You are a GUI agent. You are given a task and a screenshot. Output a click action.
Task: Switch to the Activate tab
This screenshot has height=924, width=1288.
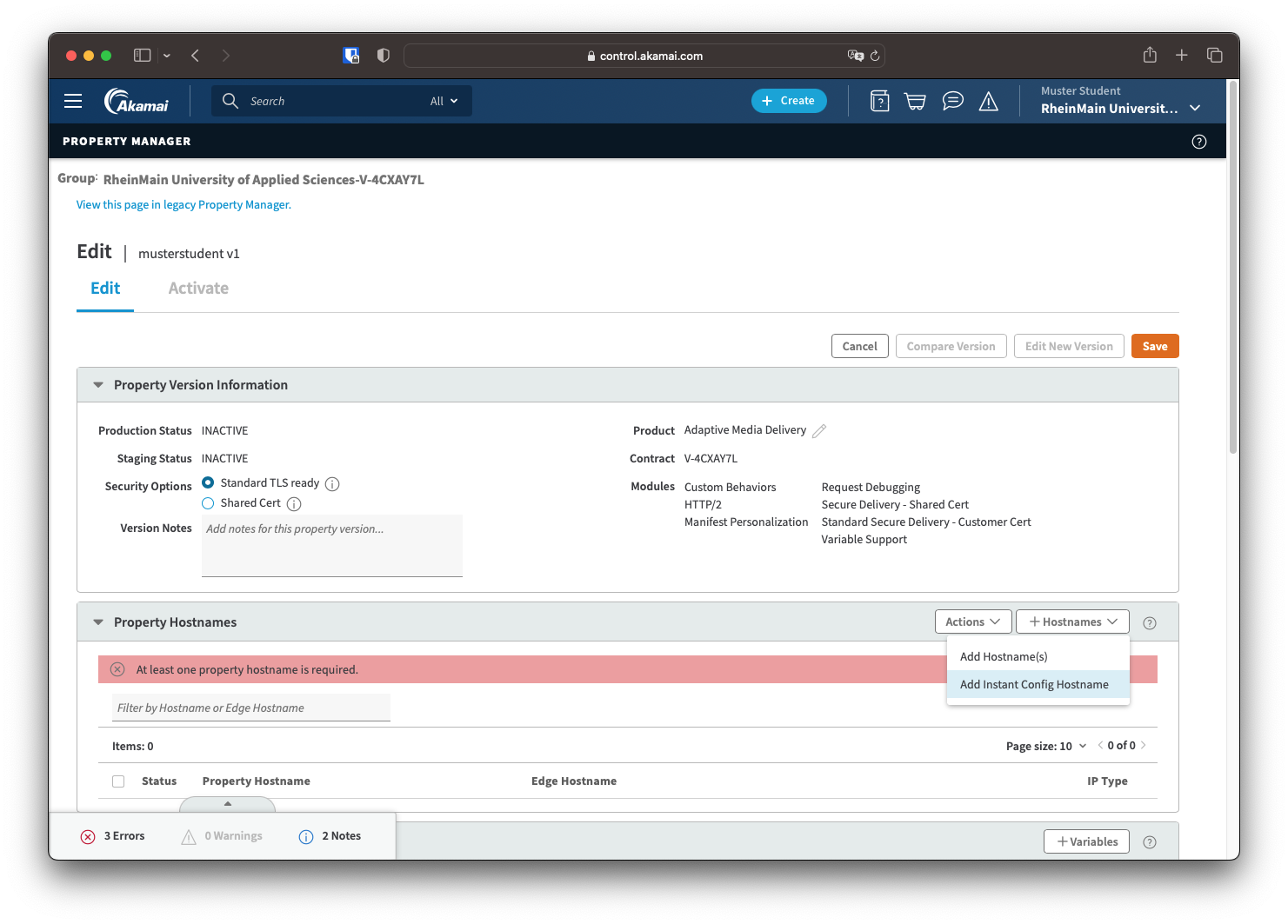tap(198, 289)
